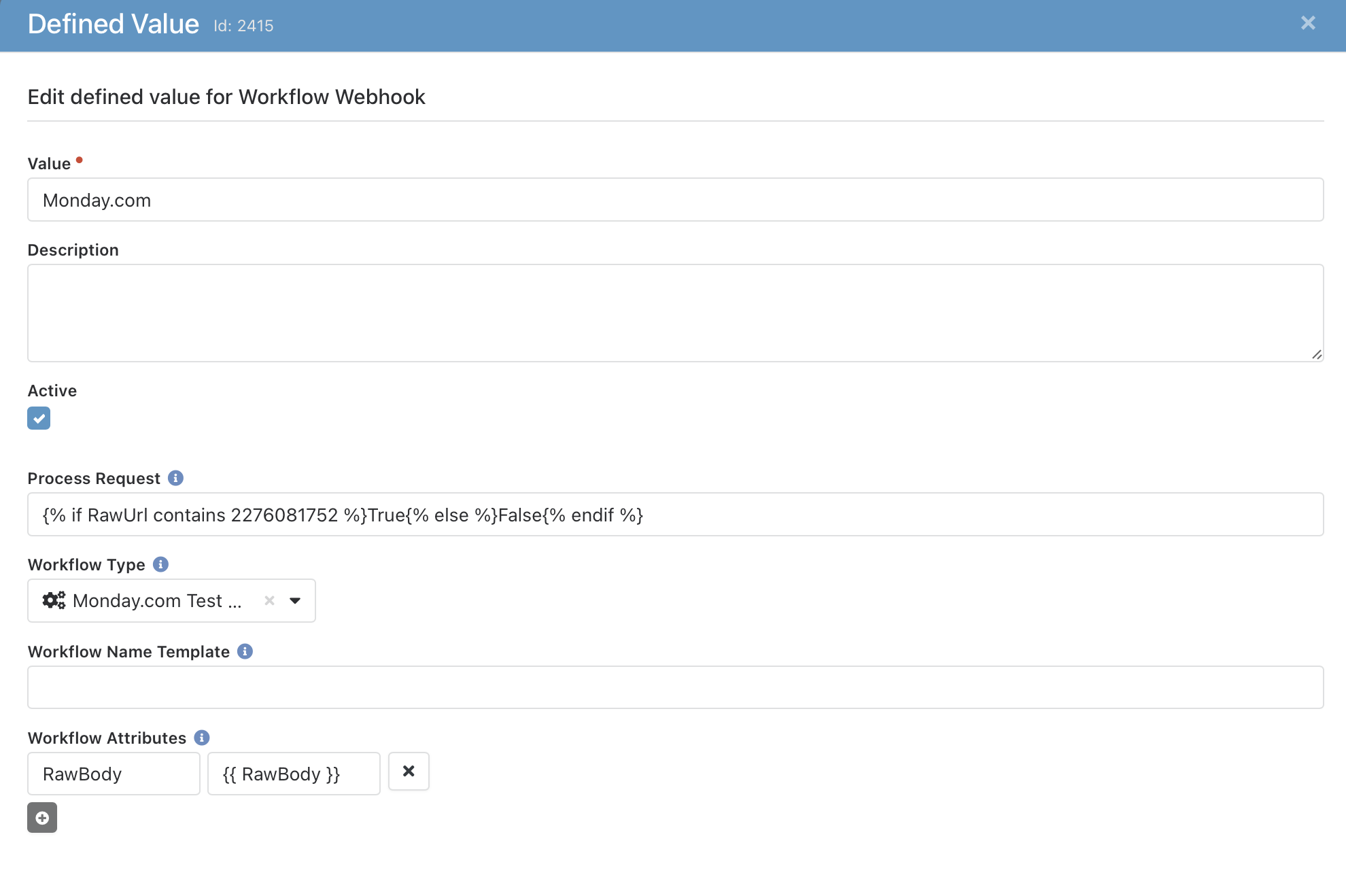Click the 'Edit defined value for Workflow Webhook' heading

(226, 97)
